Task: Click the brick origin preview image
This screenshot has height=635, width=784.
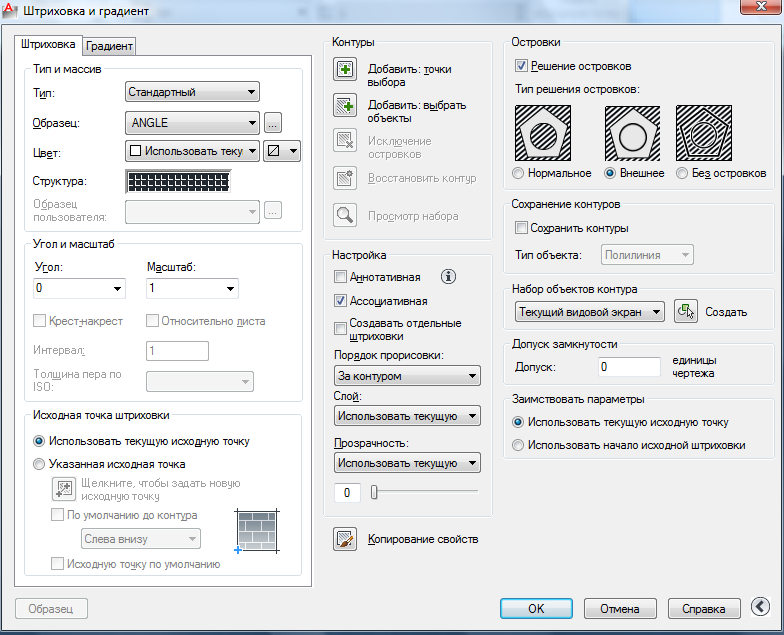Action: click(x=257, y=531)
